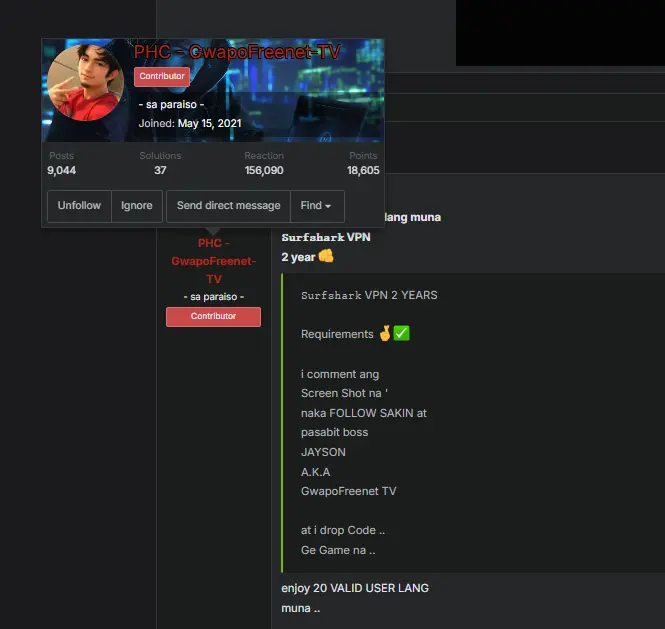Click the fist emoji next to '2 year'
The height and width of the screenshot is (629, 665).
pyautogui.click(x=326, y=256)
